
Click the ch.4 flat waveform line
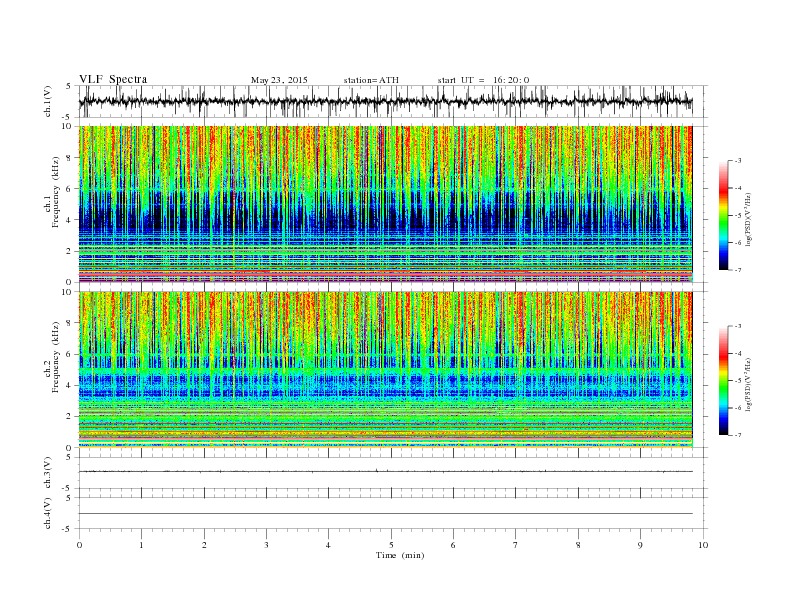385,514
